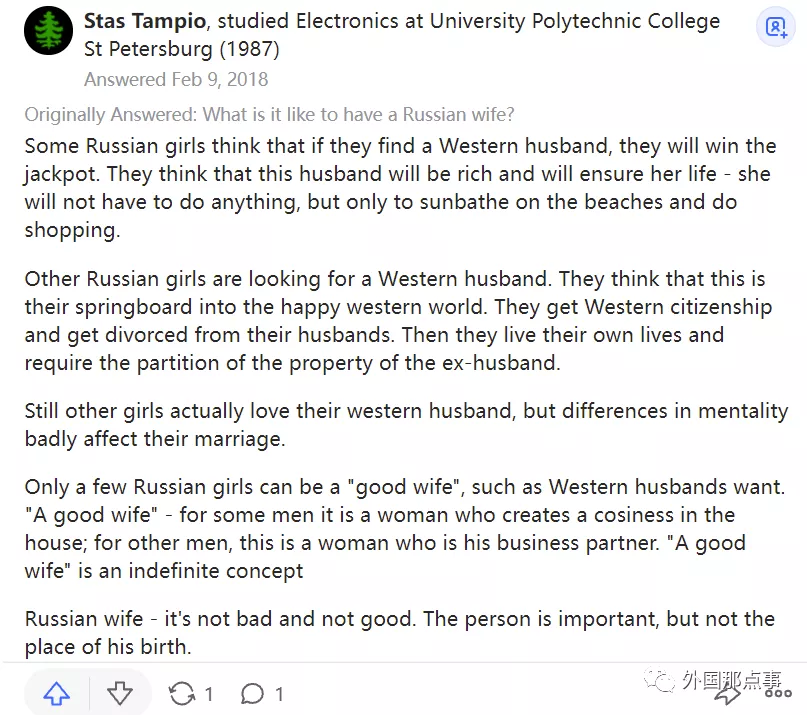
Task: Open the 'Originally Answered' question text
Action: coord(269,115)
